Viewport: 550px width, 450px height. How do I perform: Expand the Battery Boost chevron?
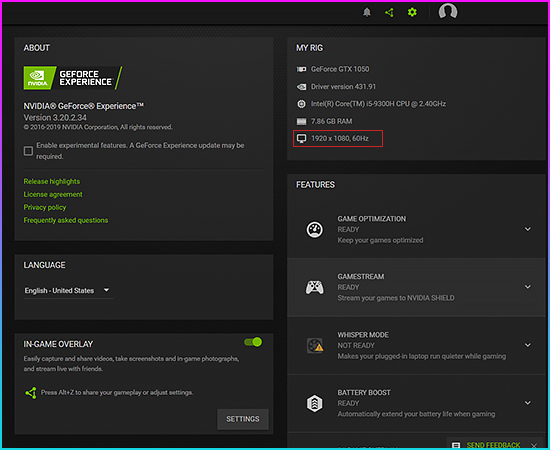tap(528, 403)
